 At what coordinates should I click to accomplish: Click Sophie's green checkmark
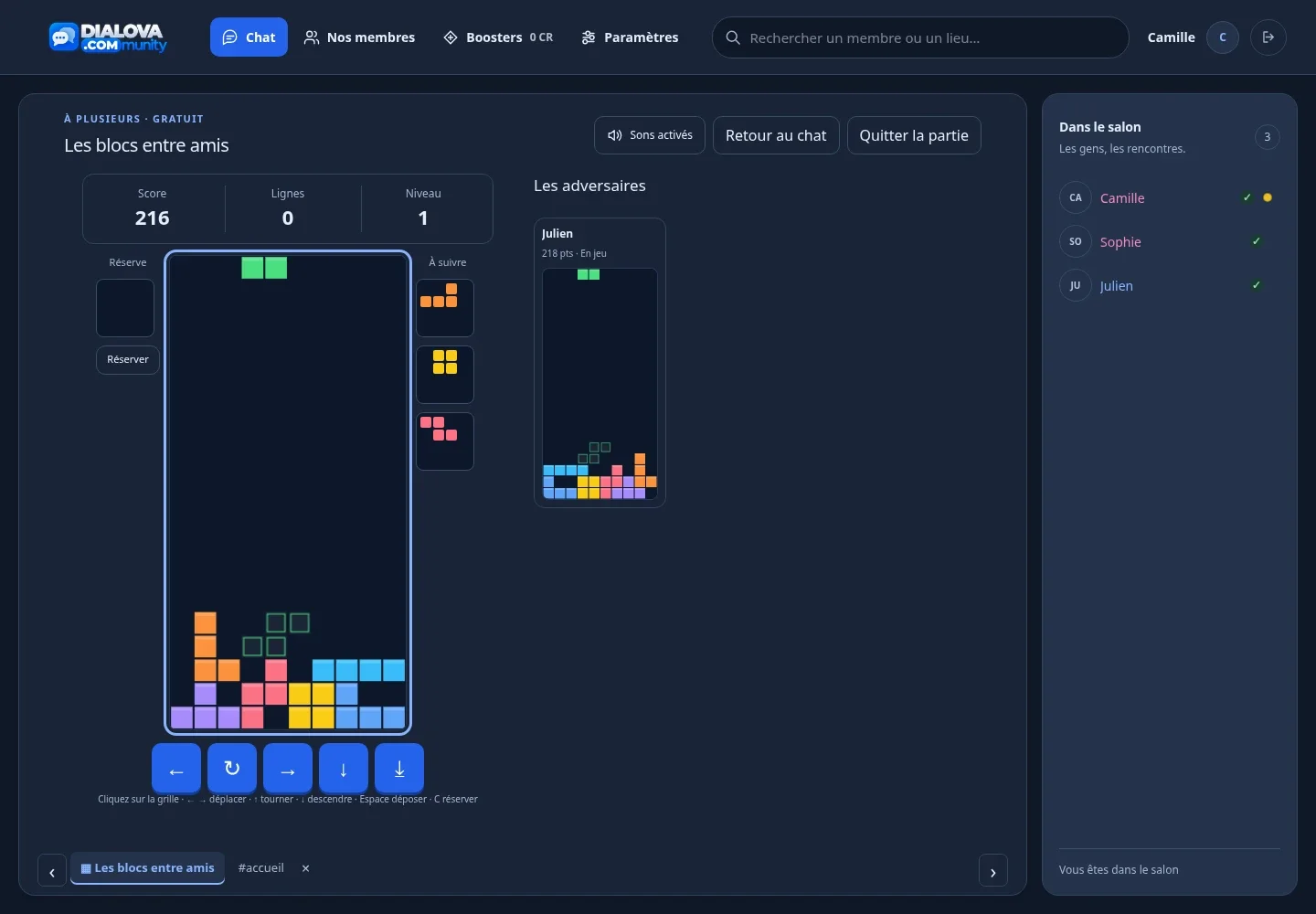pos(1257,241)
